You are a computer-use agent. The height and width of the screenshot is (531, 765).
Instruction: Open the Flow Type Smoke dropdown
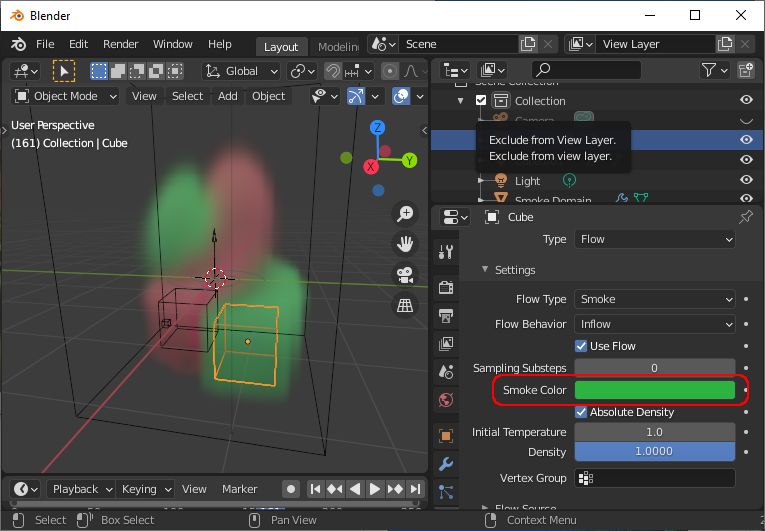pos(655,299)
